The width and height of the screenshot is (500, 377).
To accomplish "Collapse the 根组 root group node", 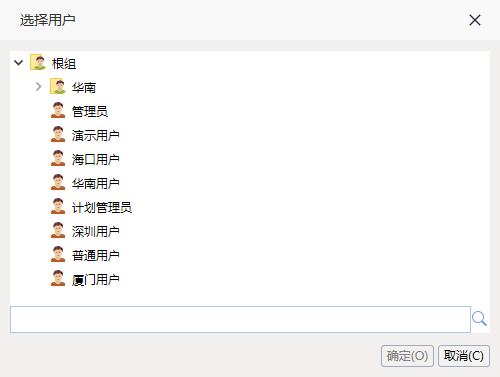I will [x=19, y=63].
